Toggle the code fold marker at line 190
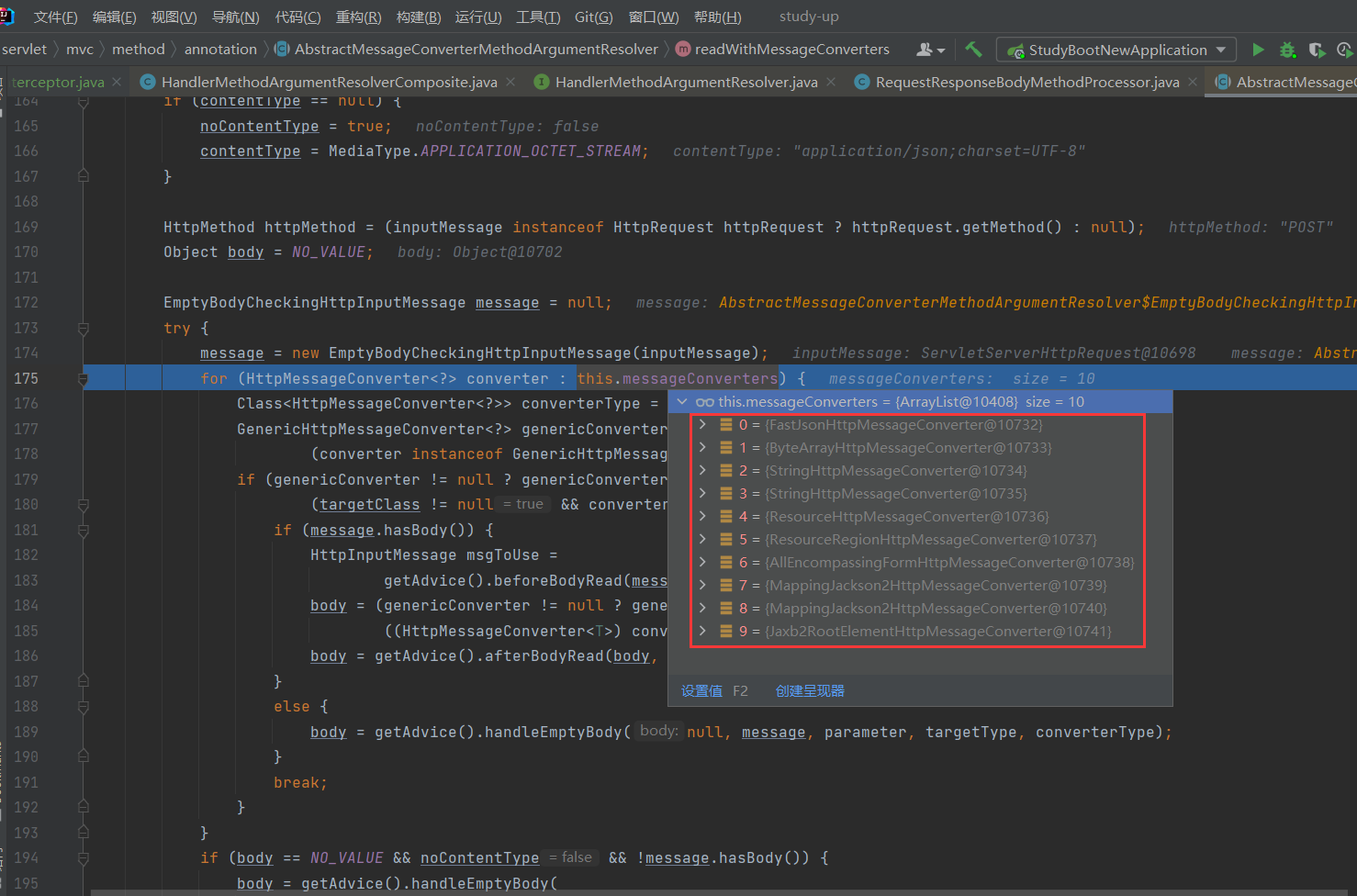The width and height of the screenshot is (1357, 896). coord(84,757)
